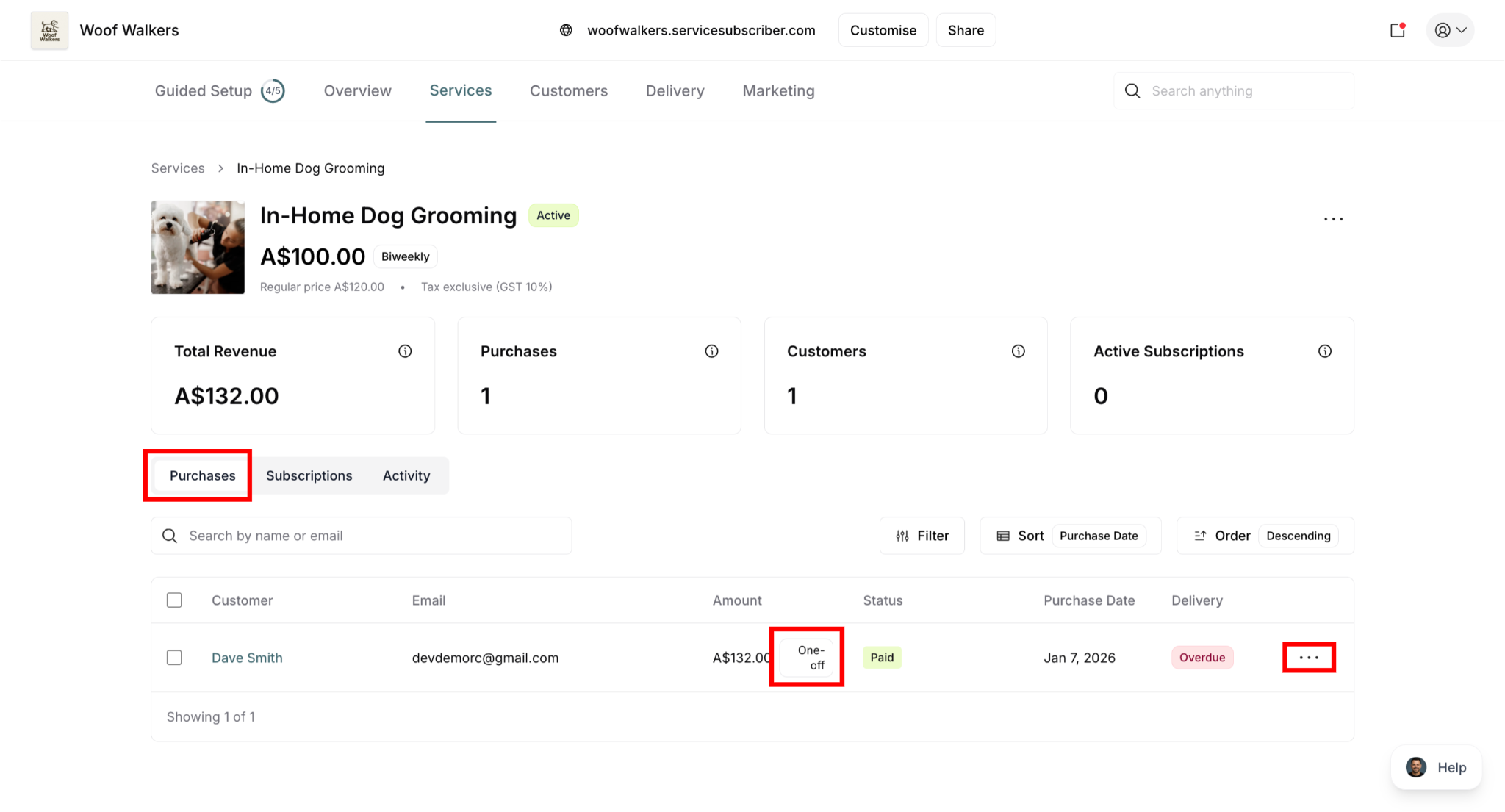Click the globe icon beside site URL

(566, 30)
